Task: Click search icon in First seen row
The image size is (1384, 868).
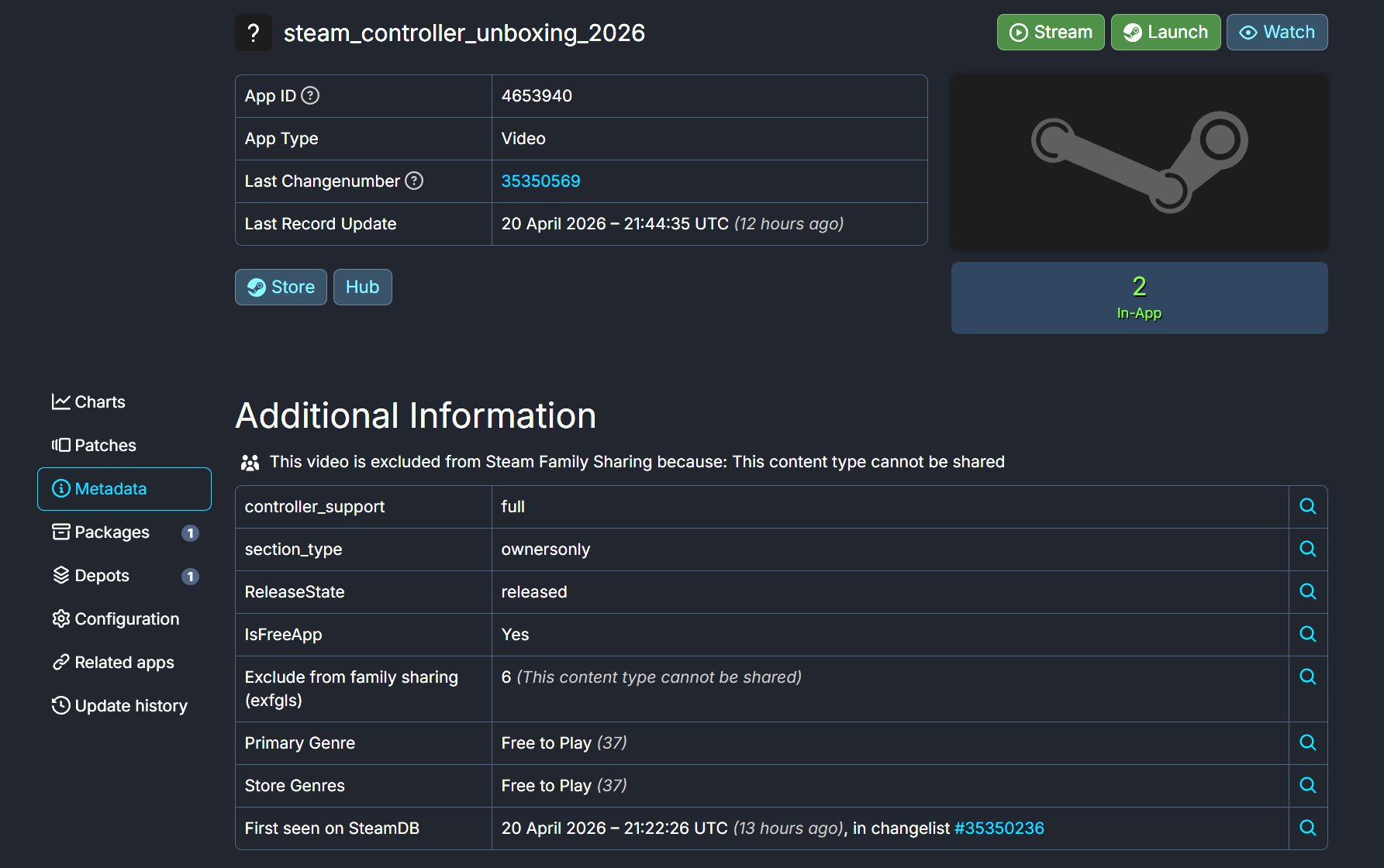Action: point(1307,828)
